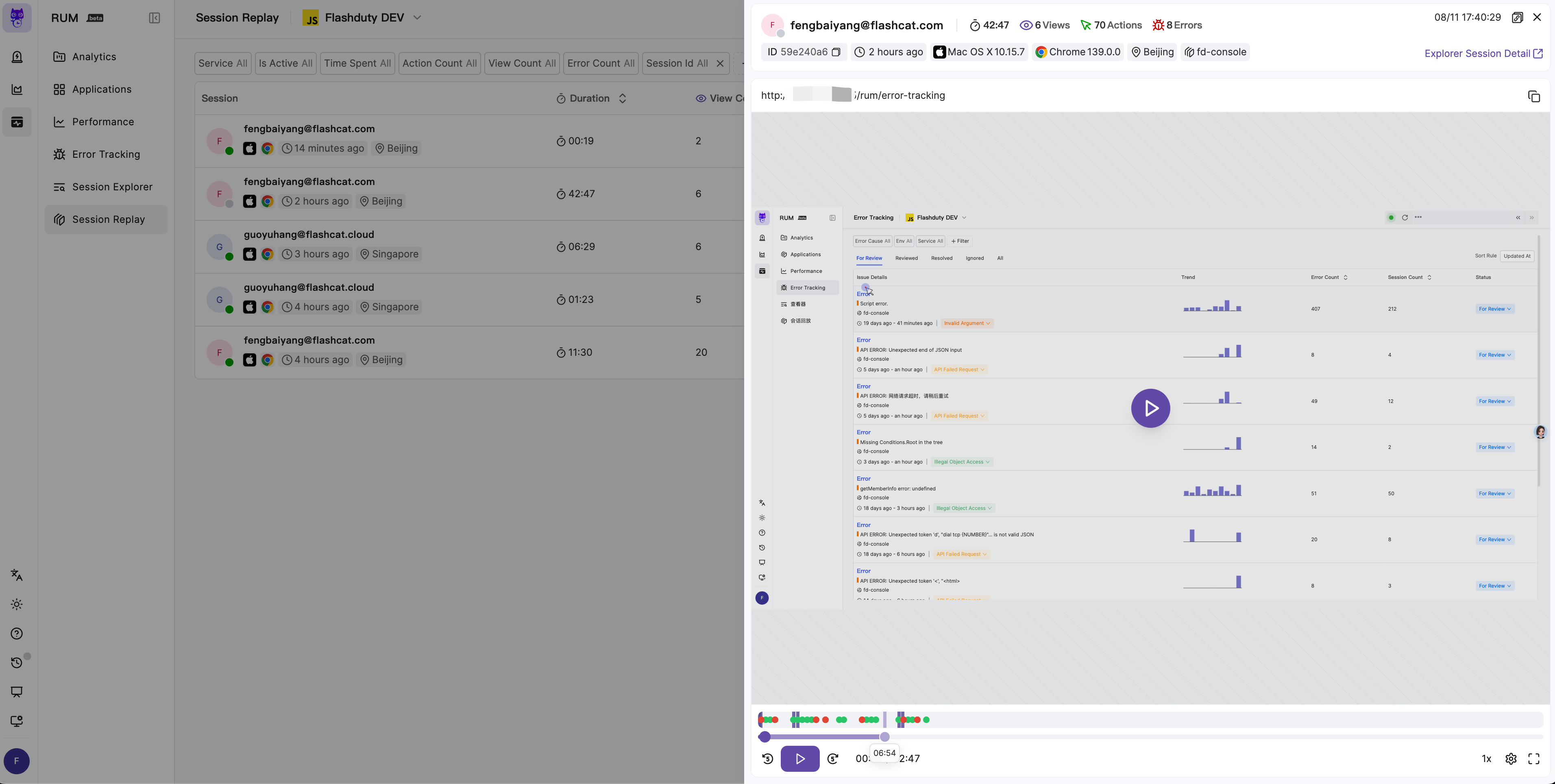Open guoyuhang session with 01:23 duration

(469, 300)
